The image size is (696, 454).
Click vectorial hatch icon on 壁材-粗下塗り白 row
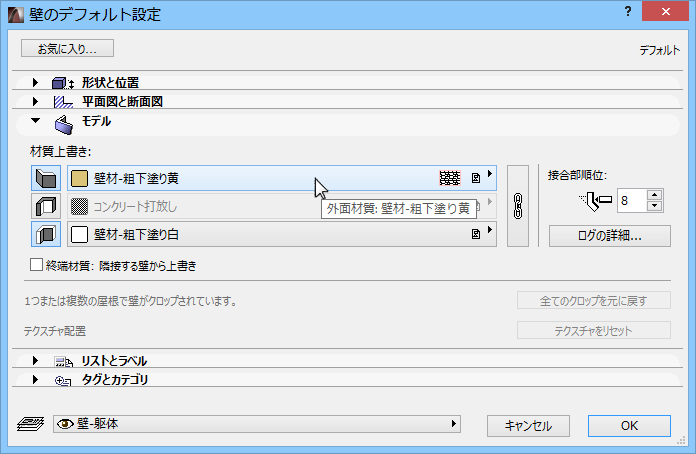(476, 234)
